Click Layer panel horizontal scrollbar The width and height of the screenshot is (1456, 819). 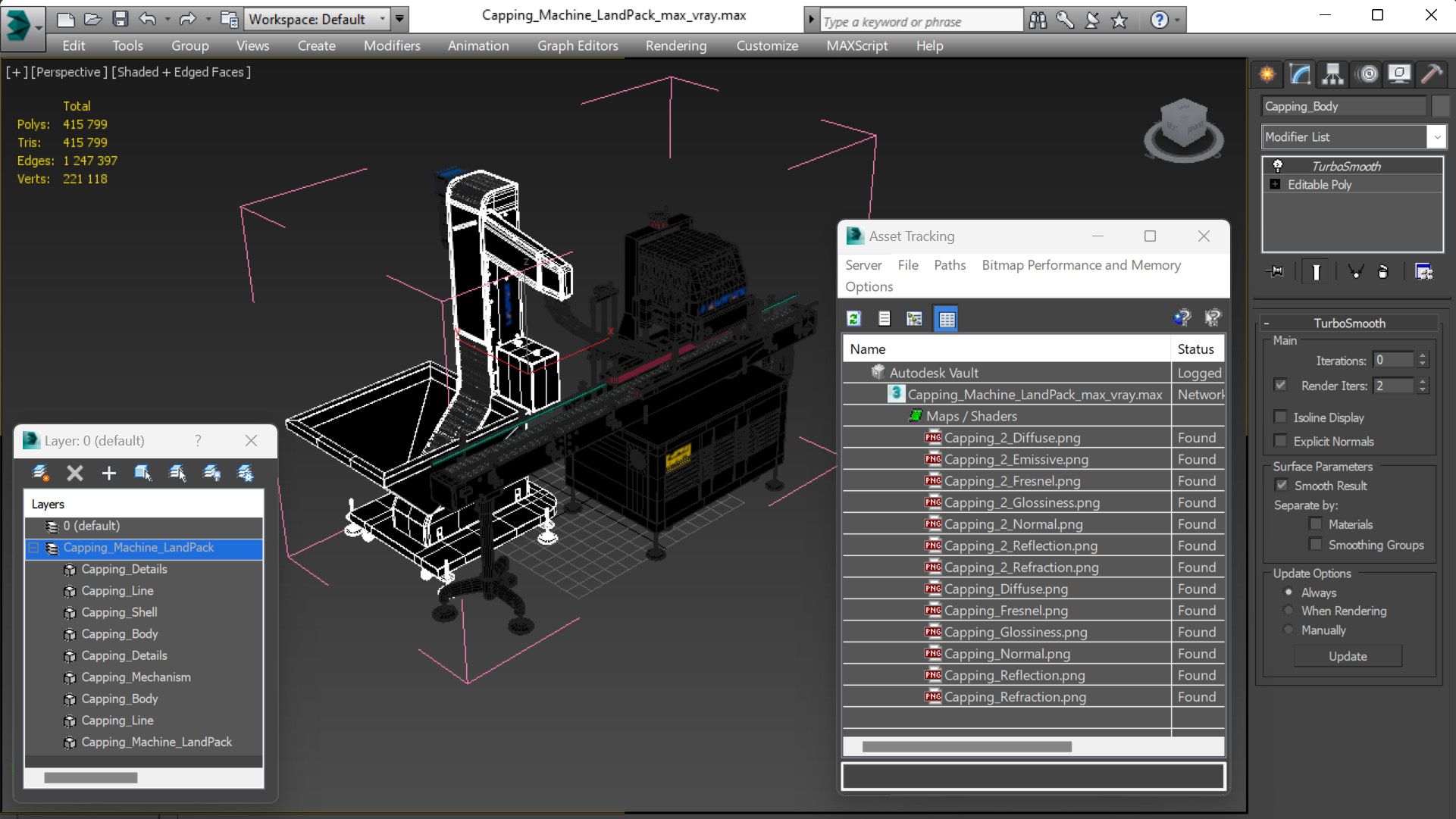point(91,778)
